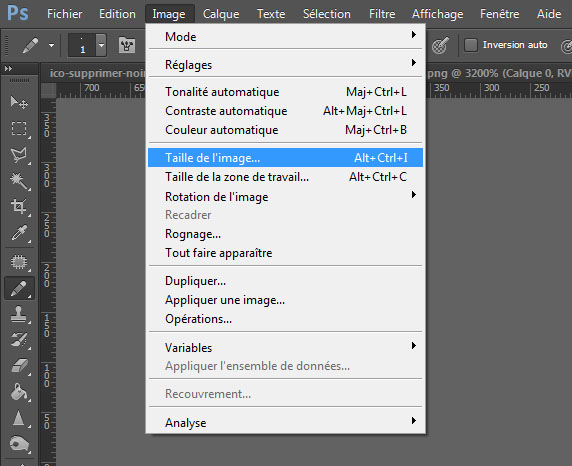
Task: Select the Clone Stamp tool
Action: (19, 314)
